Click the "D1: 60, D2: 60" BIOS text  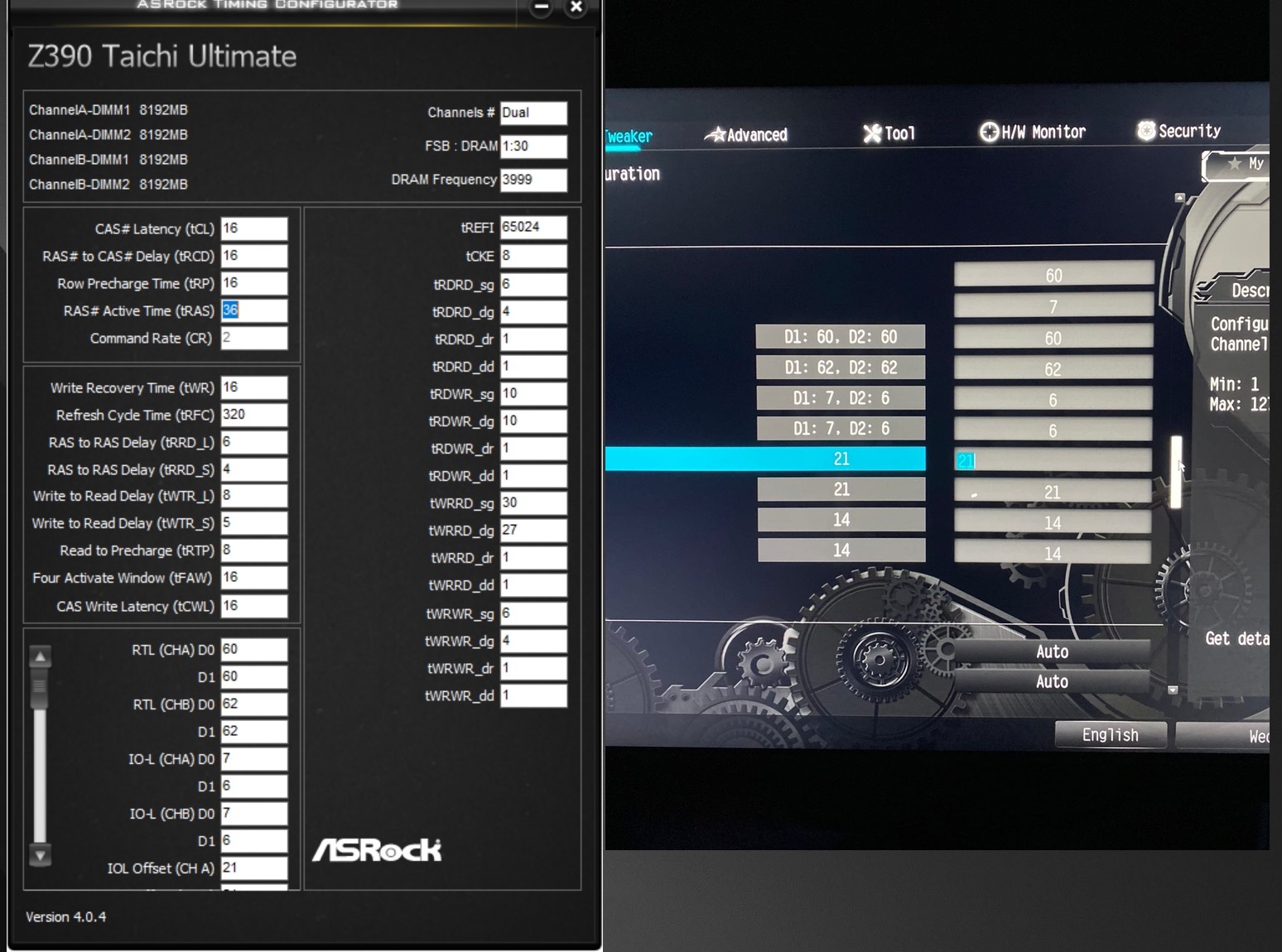click(841, 337)
